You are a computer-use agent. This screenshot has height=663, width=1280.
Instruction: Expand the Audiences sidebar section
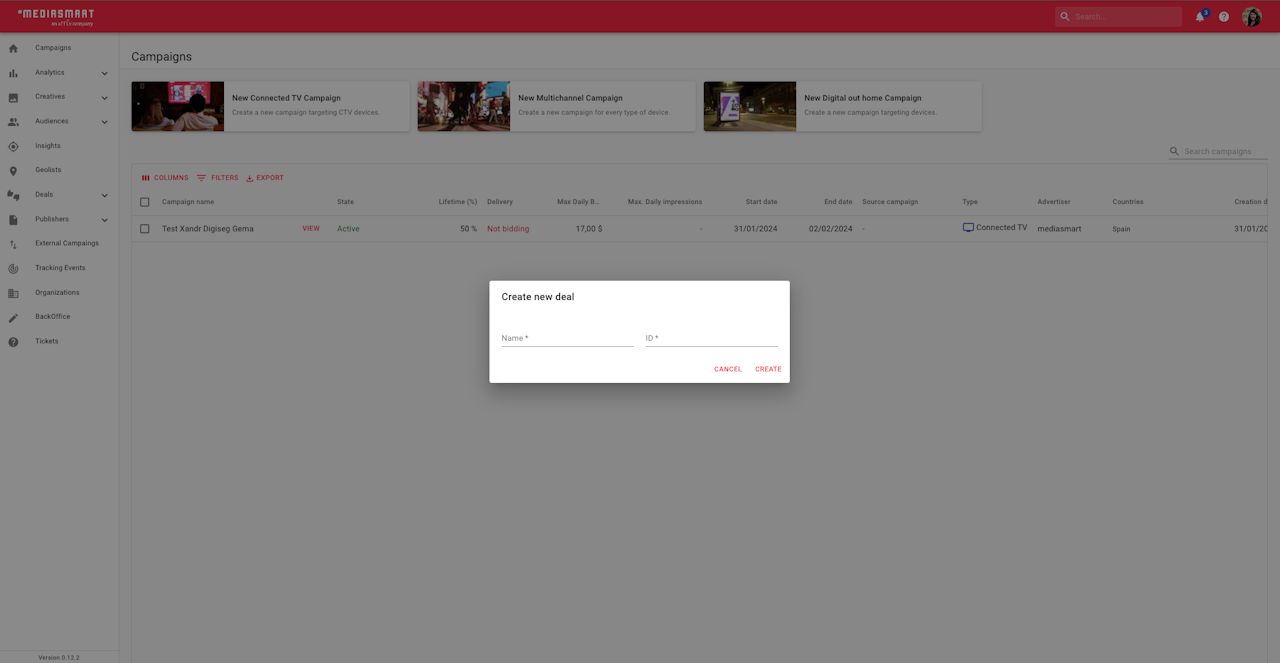[x=104, y=122]
